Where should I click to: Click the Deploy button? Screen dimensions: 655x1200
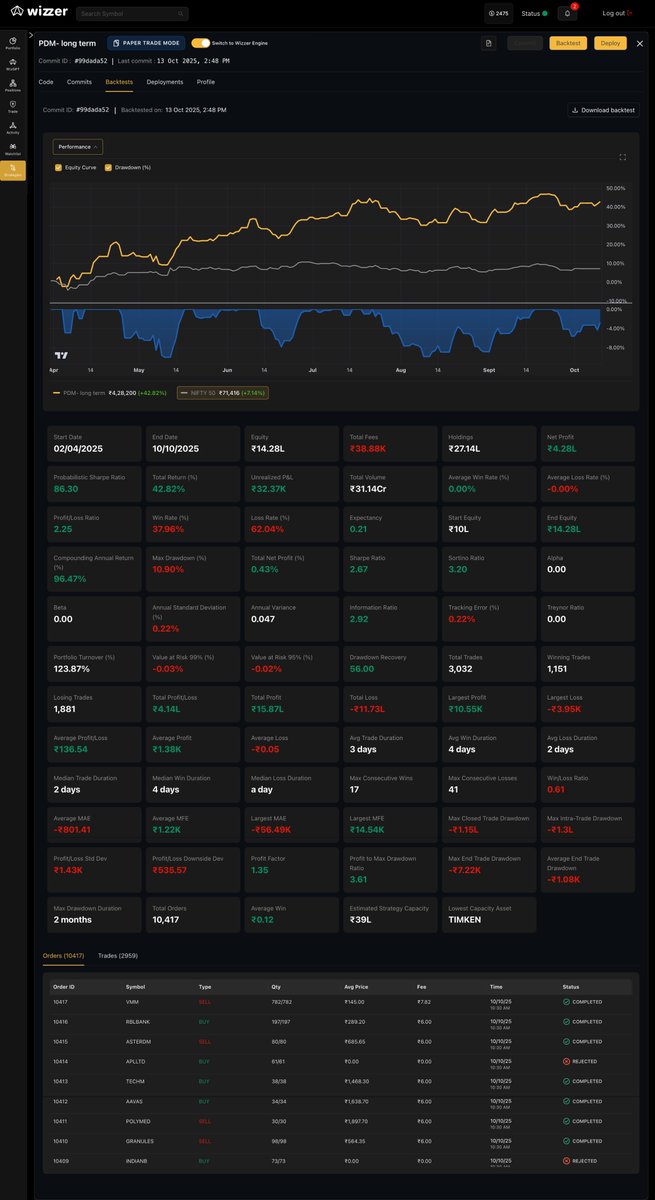point(610,43)
